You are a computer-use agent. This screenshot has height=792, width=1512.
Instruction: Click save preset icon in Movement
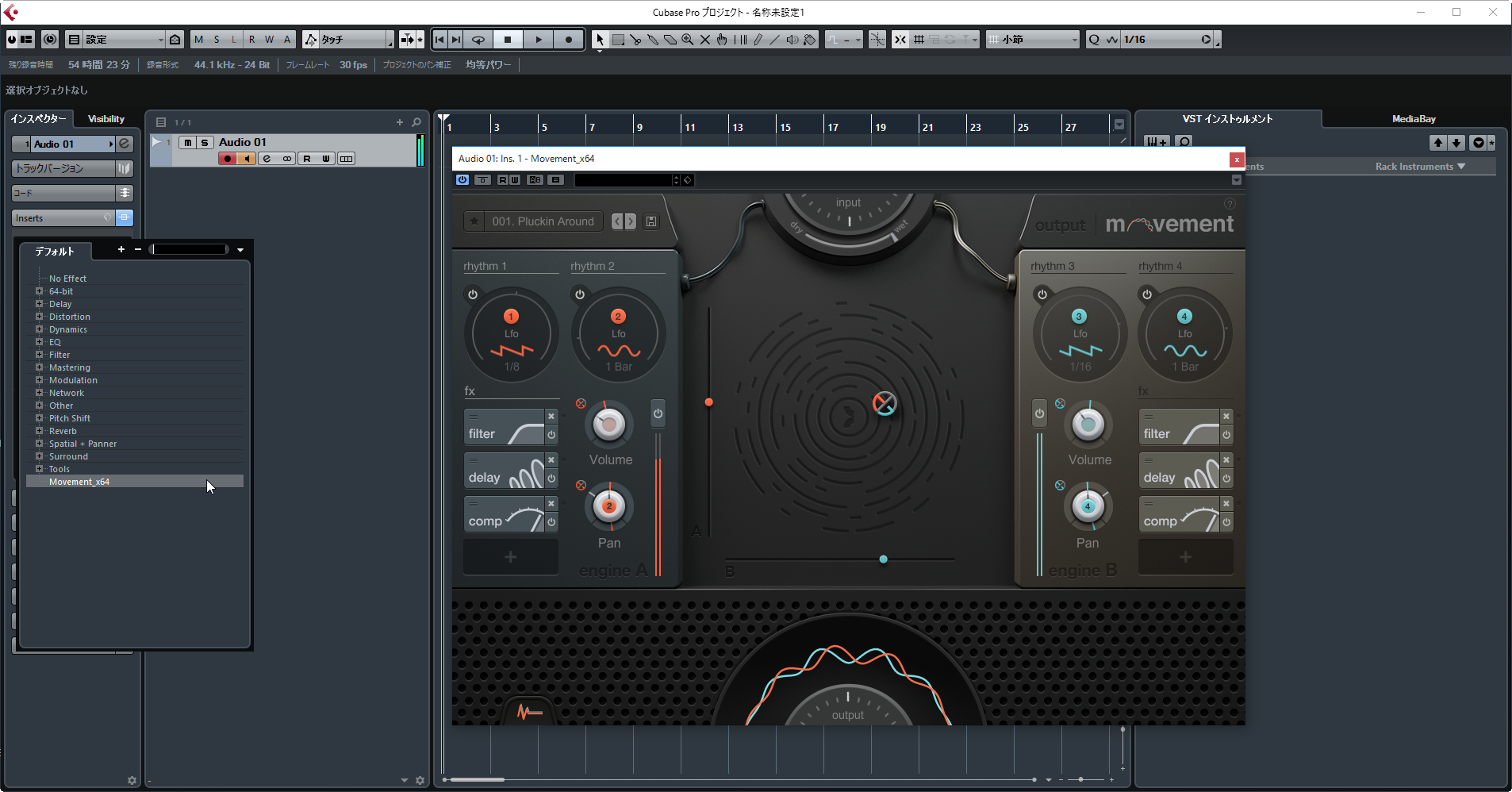[x=651, y=221]
